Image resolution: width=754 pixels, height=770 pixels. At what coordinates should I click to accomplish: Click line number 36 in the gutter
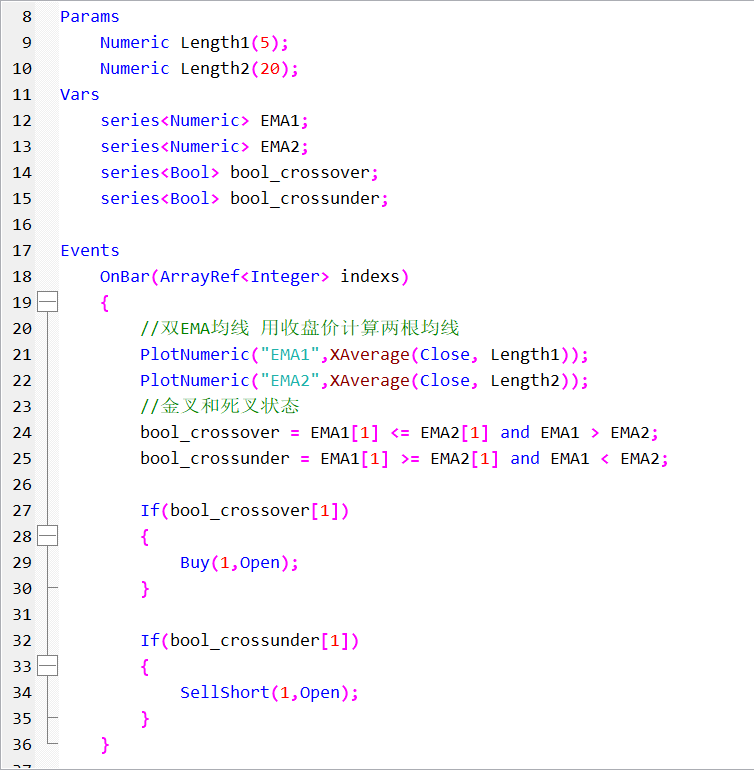click(x=22, y=744)
